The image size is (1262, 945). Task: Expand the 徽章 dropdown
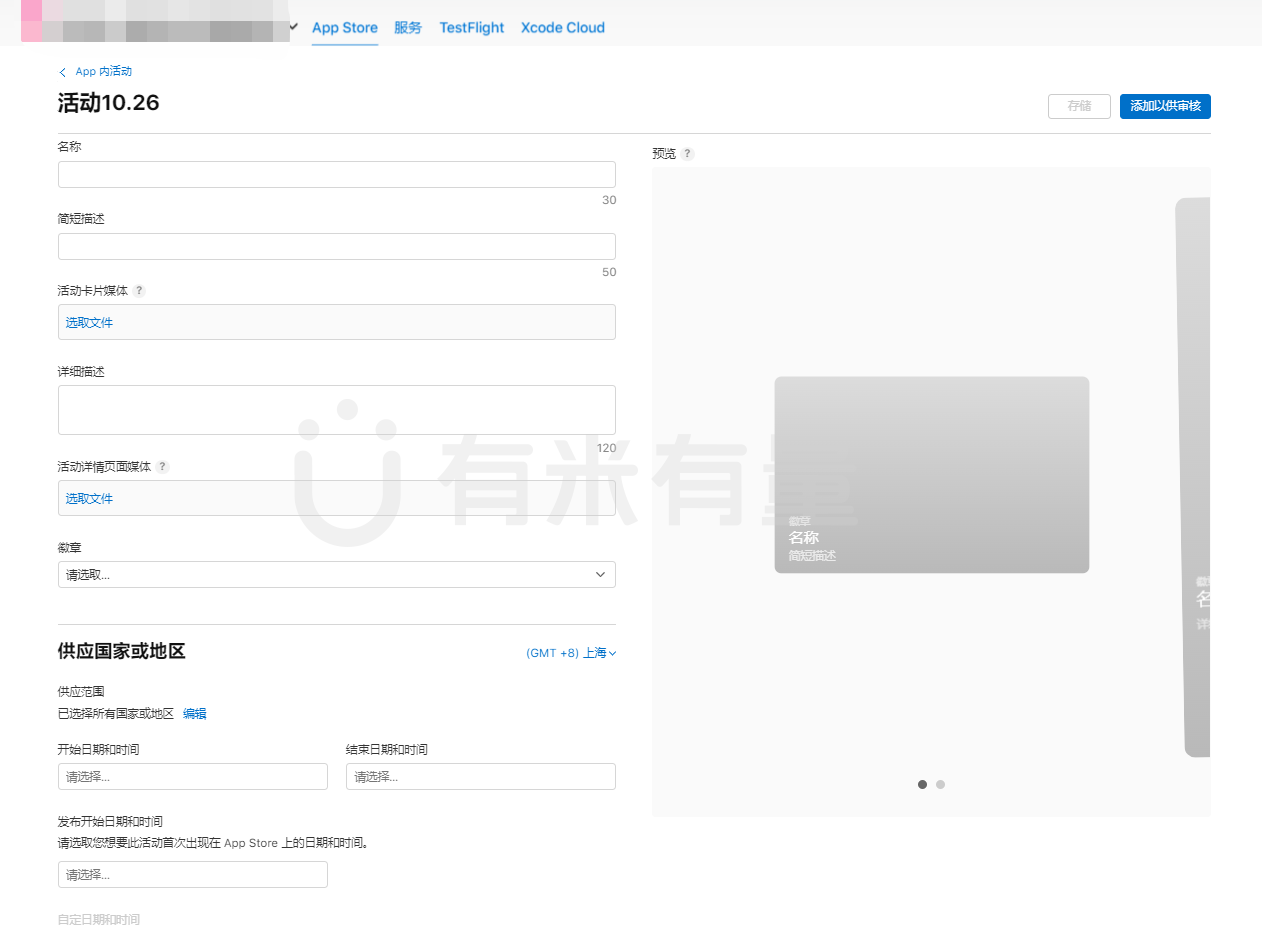point(337,575)
